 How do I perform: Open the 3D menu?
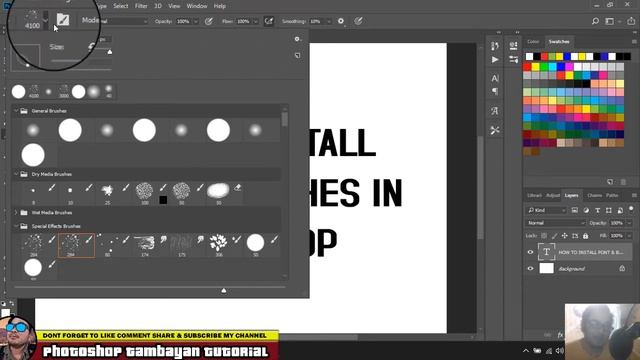click(x=158, y=6)
